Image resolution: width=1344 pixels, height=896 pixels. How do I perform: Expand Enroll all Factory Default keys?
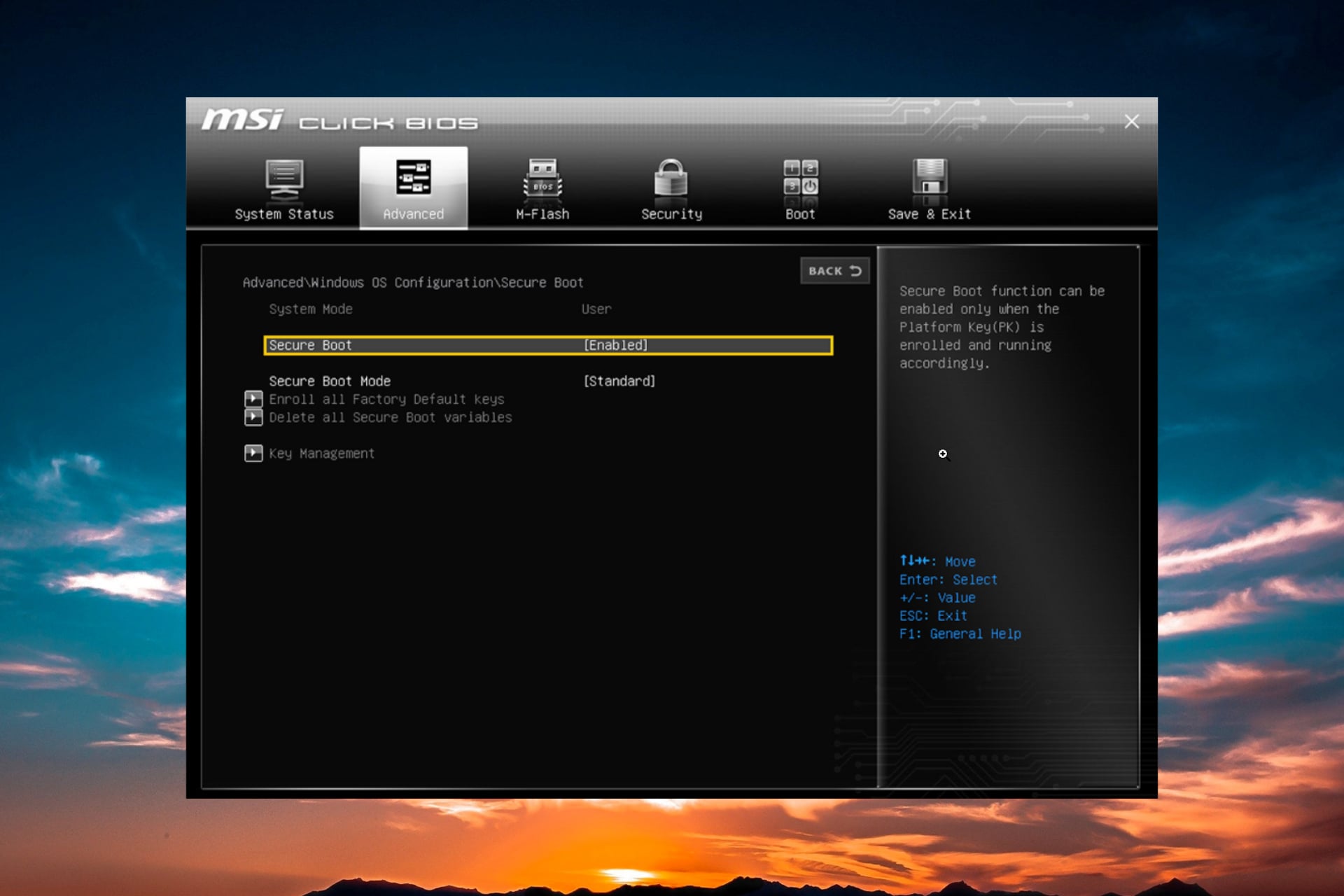(253, 399)
